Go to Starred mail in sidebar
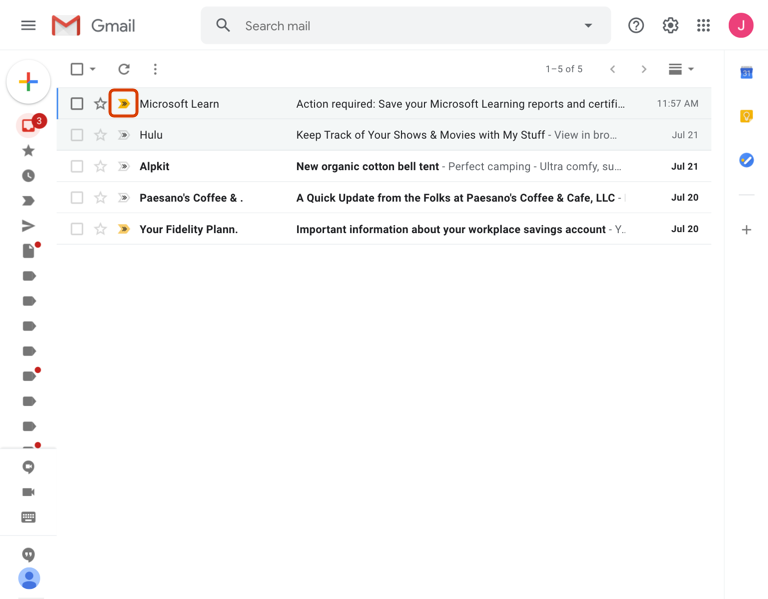The image size is (768, 599). [x=28, y=151]
